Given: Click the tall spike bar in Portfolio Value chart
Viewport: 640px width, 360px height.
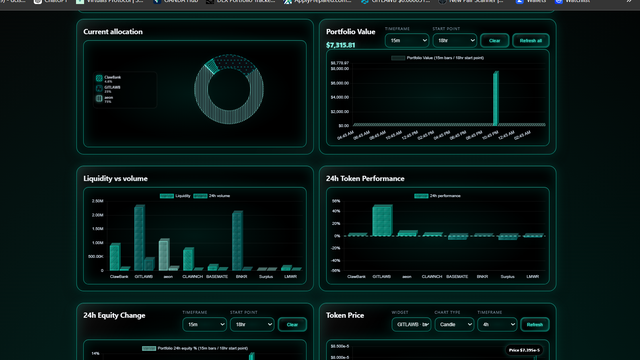Looking at the screenshot, I should click(x=496, y=98).
